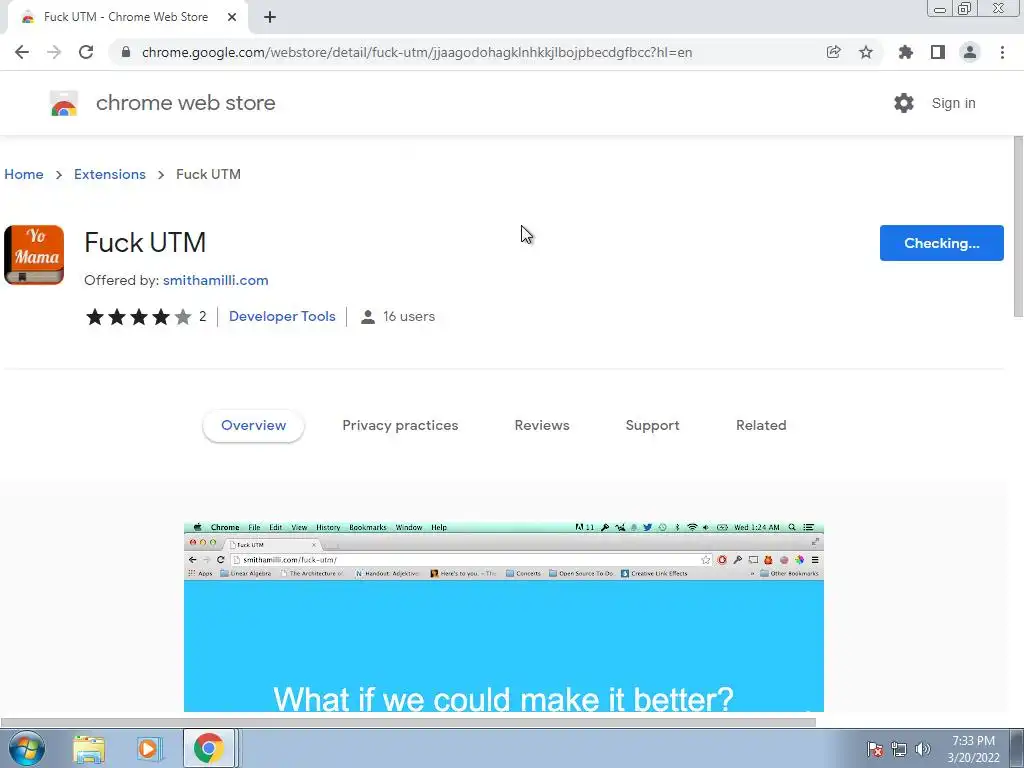Screen dimensions: 1024x768
Task: Click the Action Center flag tray icon
Action: coord(875,749)
